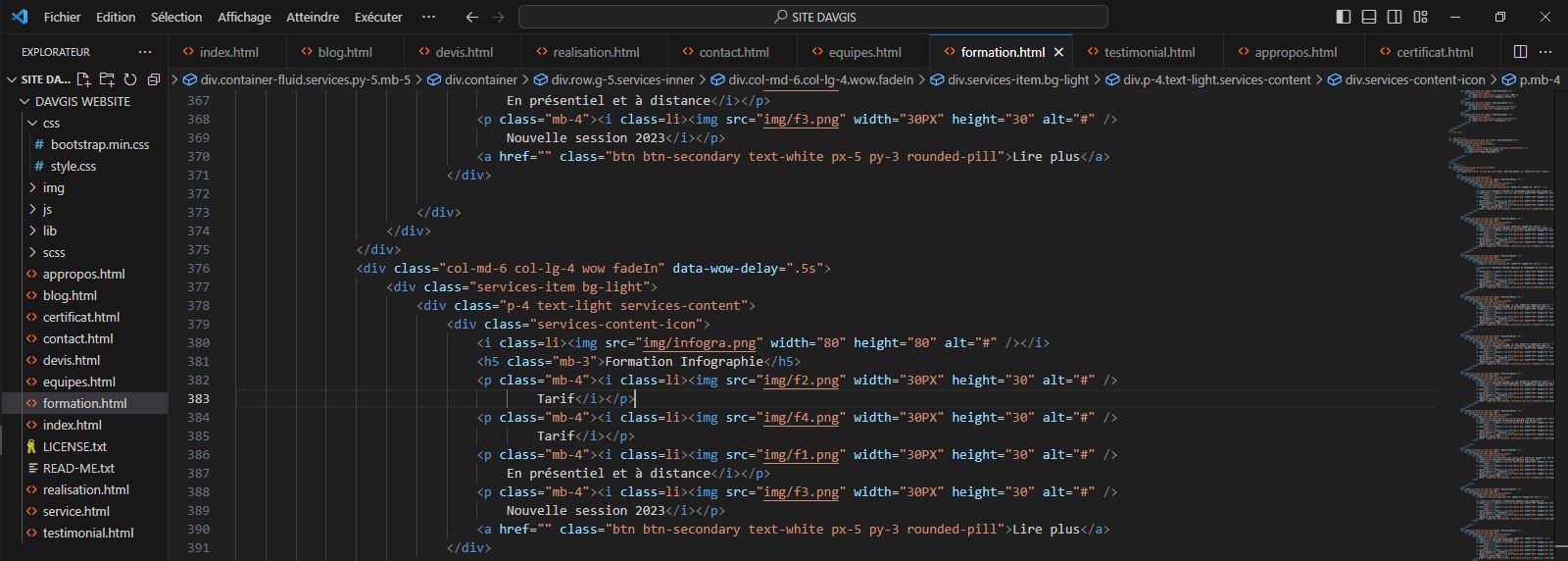Open service.html in the explorer
1568x561 pixels.
coord(76,511)
